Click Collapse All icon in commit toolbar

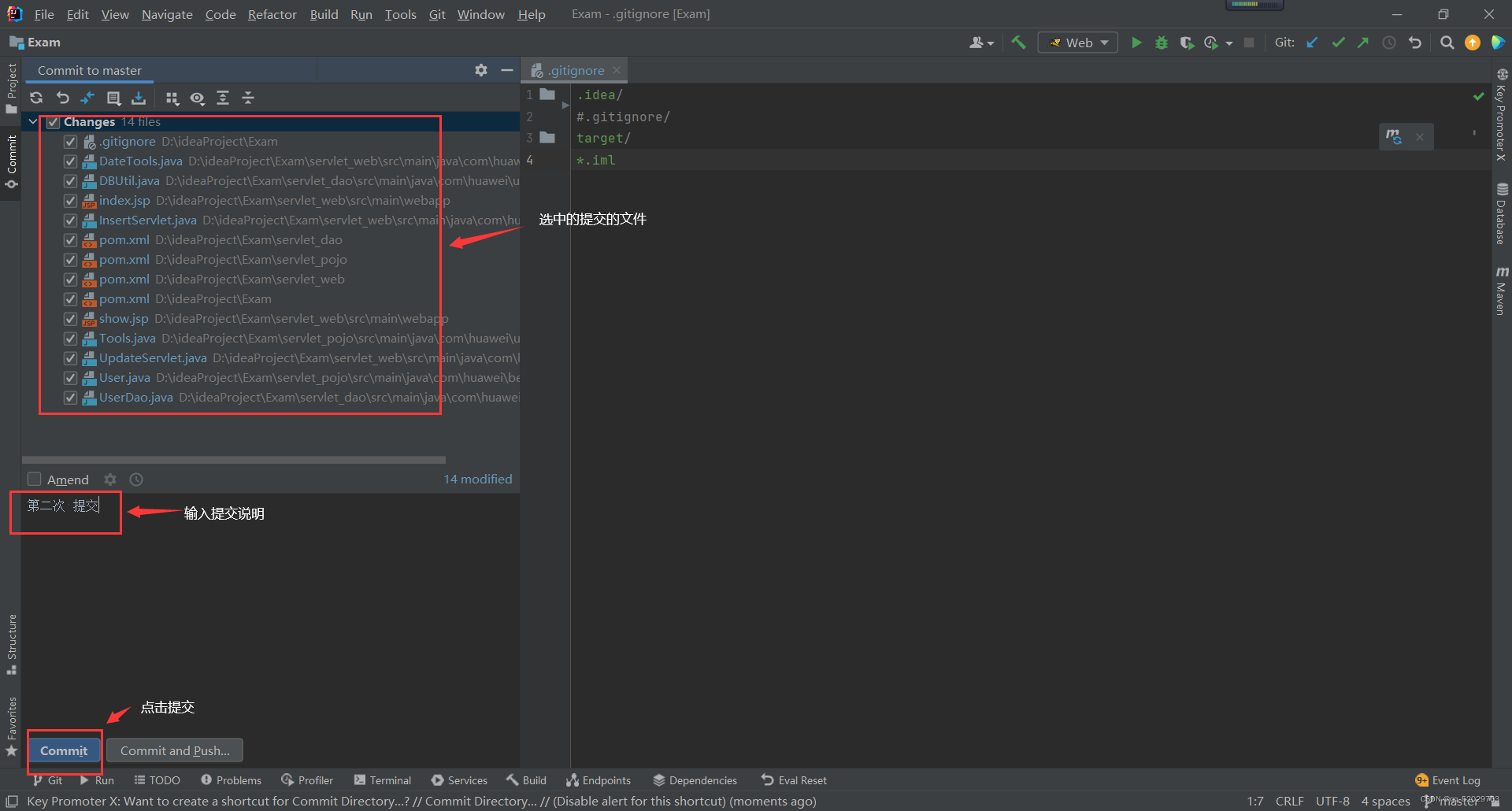tap(248, 98)
